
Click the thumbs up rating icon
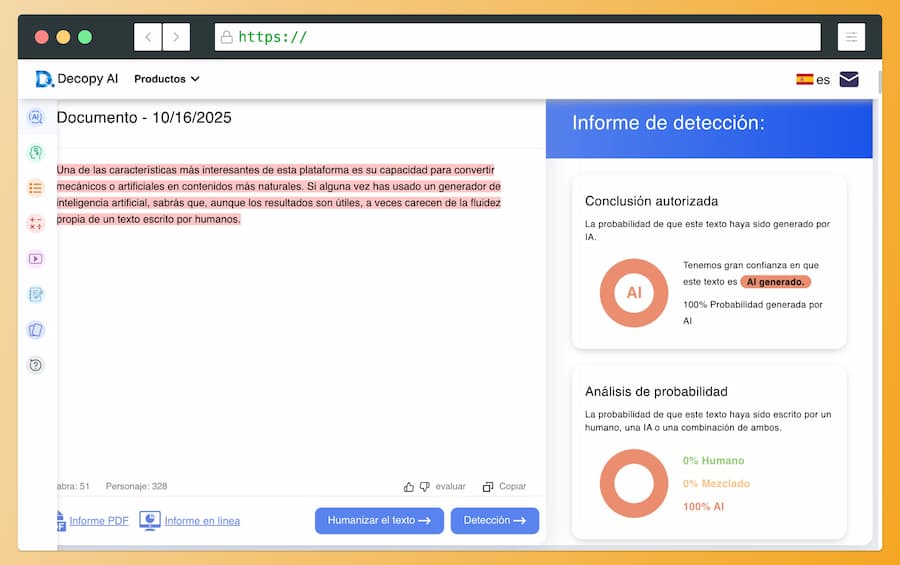click(409, 487)
